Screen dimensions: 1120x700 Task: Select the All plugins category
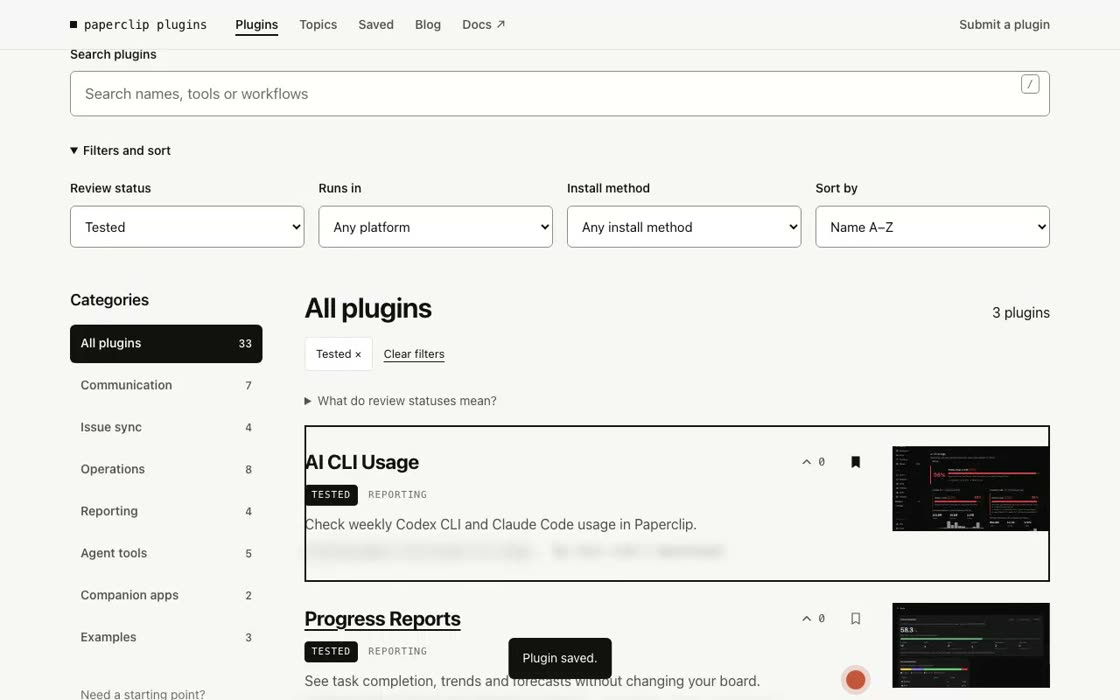(166, 344)
